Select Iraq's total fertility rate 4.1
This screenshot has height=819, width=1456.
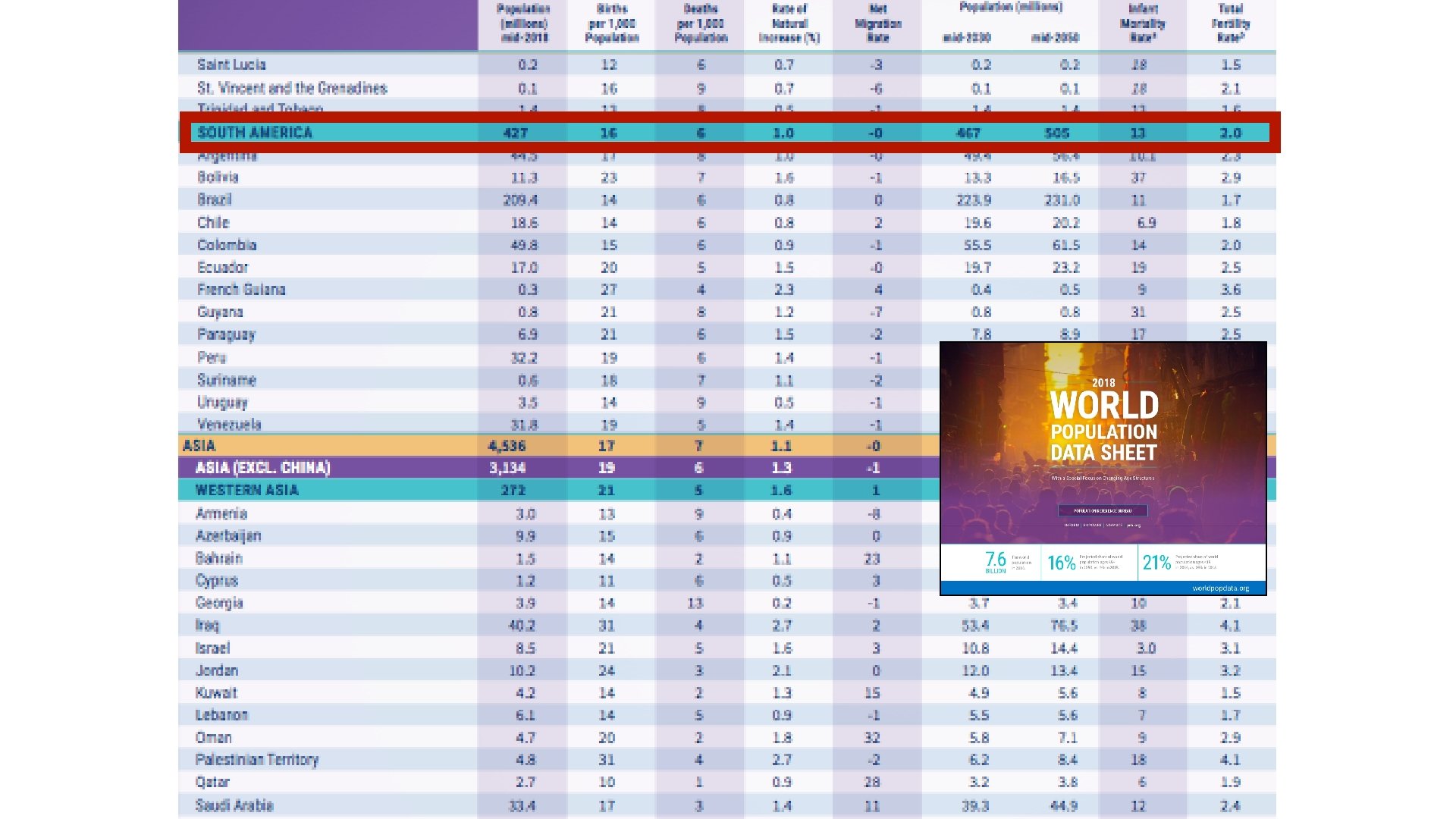point(1230,626)
